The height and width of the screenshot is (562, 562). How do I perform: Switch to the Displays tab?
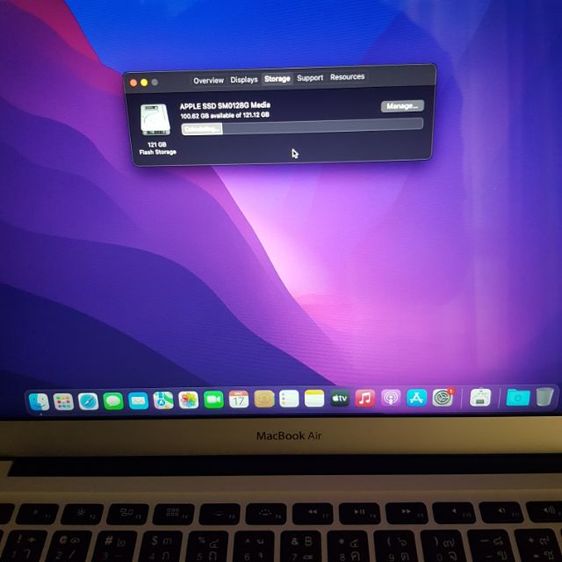(244, 79)
